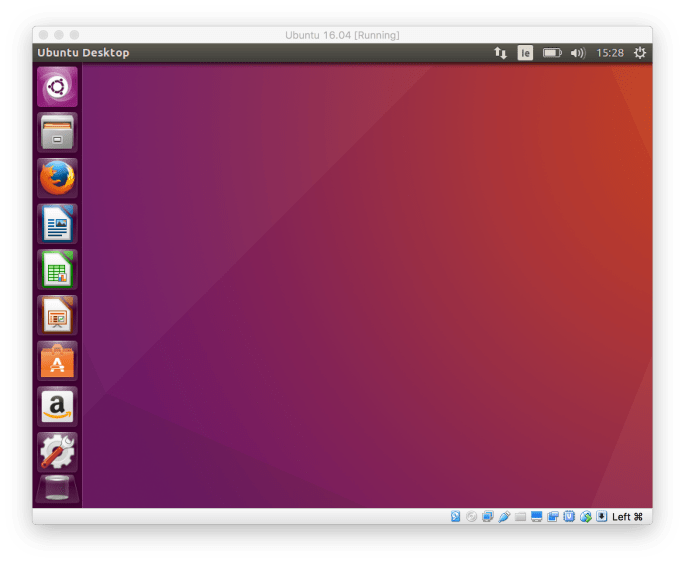
Task: Open the Amazon launcher icon
Action: coord(57,407)
